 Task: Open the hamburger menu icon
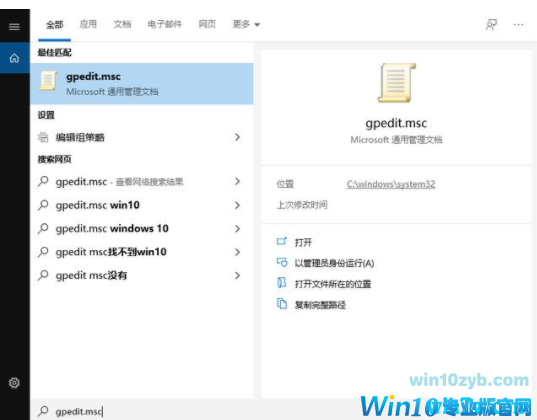[14, 26]
